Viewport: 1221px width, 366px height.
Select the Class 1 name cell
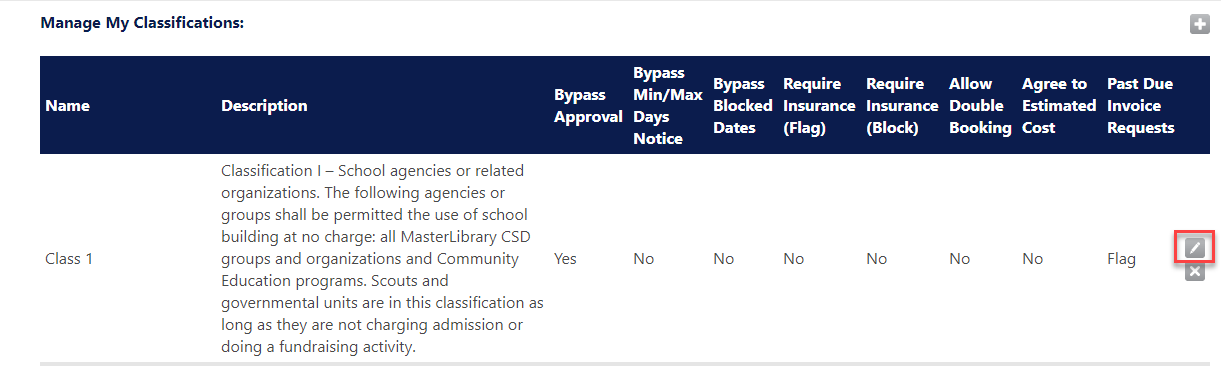[x=69, y=259]
